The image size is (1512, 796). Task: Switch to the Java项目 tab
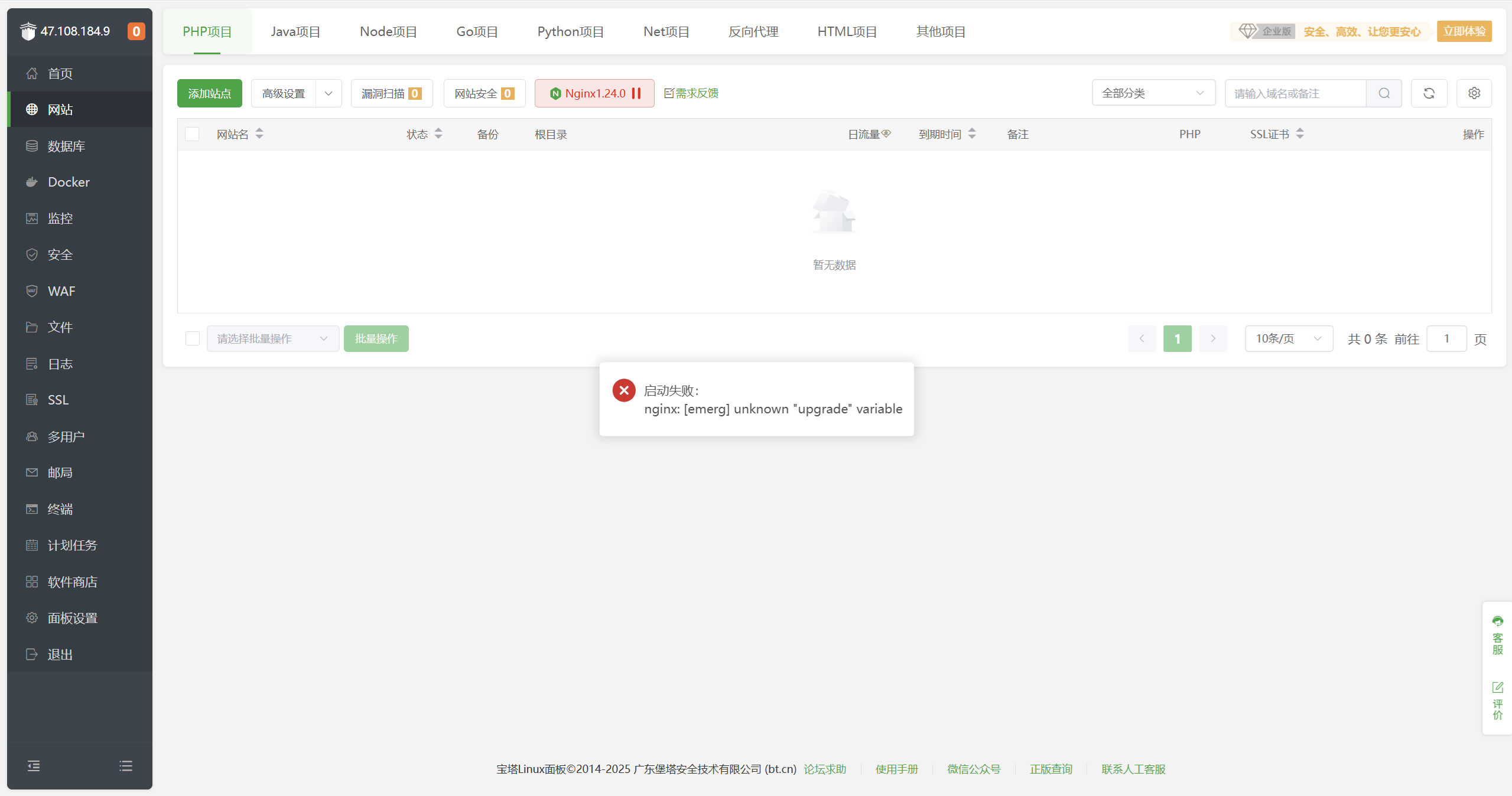pyautogui.click(x=295, y=31)
